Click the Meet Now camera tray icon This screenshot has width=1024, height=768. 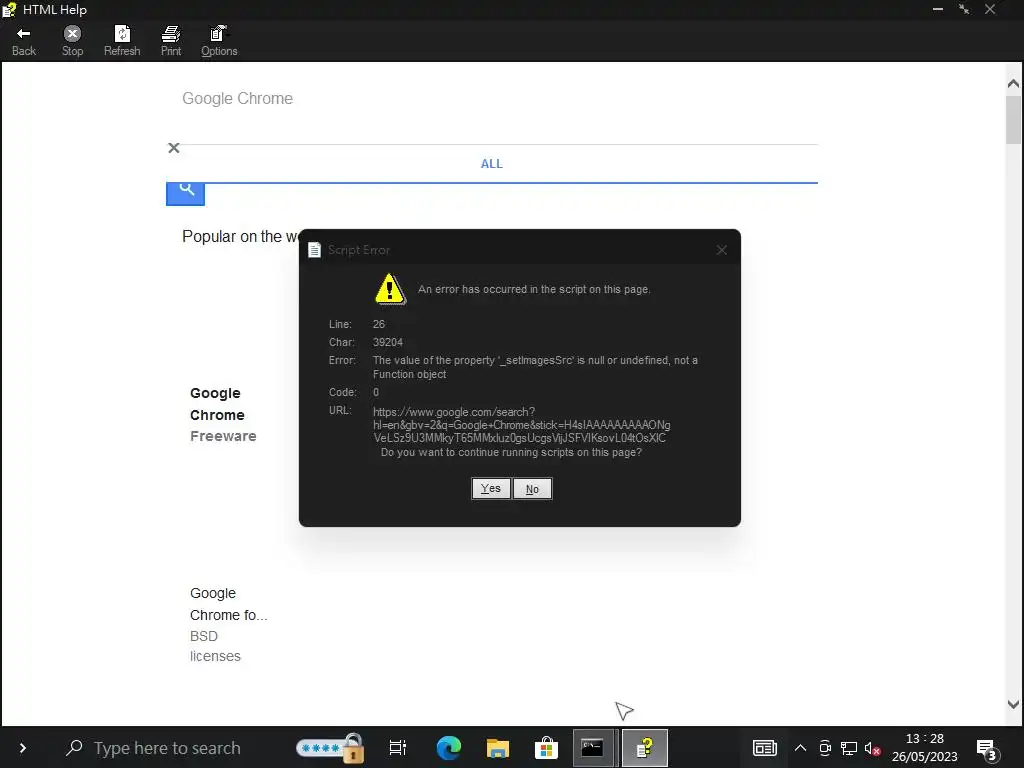pos(825,748)
